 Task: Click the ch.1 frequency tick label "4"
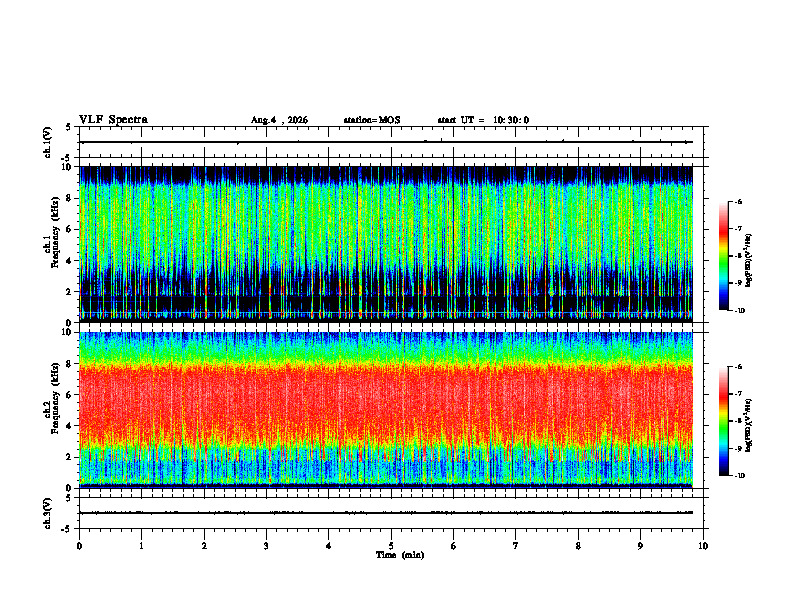(x=70, y=261)
